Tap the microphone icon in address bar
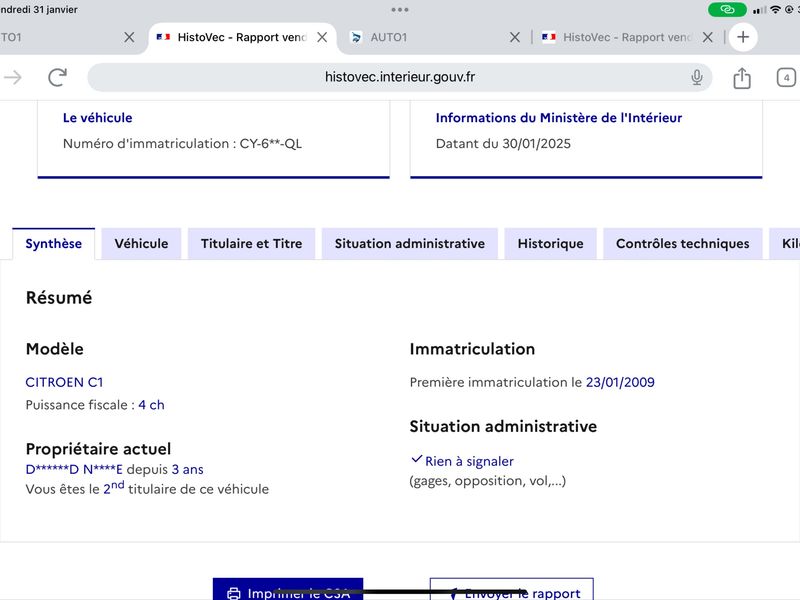 (696, 78)
